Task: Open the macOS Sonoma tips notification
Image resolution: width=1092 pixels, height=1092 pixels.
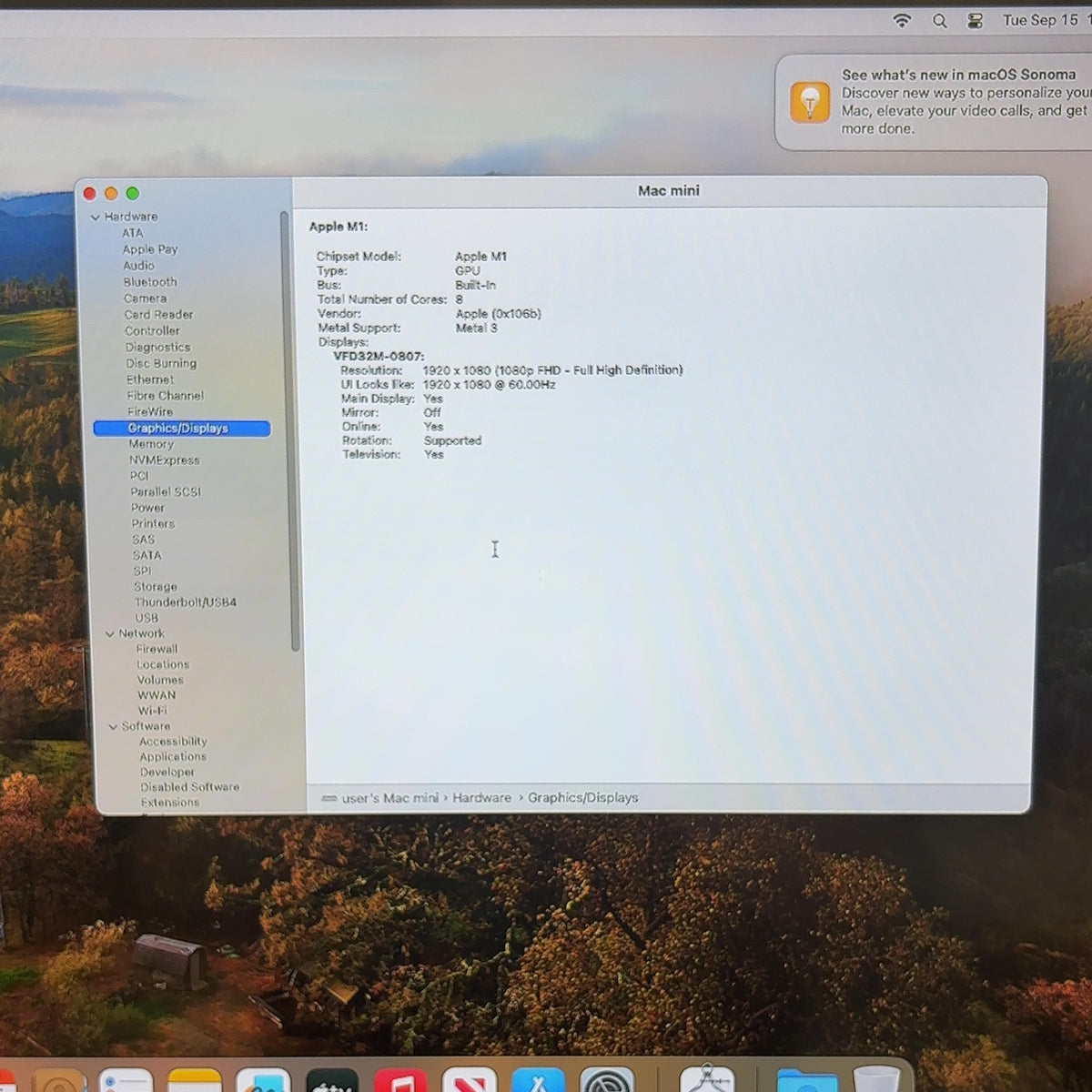Action: (x=934, y=102)
